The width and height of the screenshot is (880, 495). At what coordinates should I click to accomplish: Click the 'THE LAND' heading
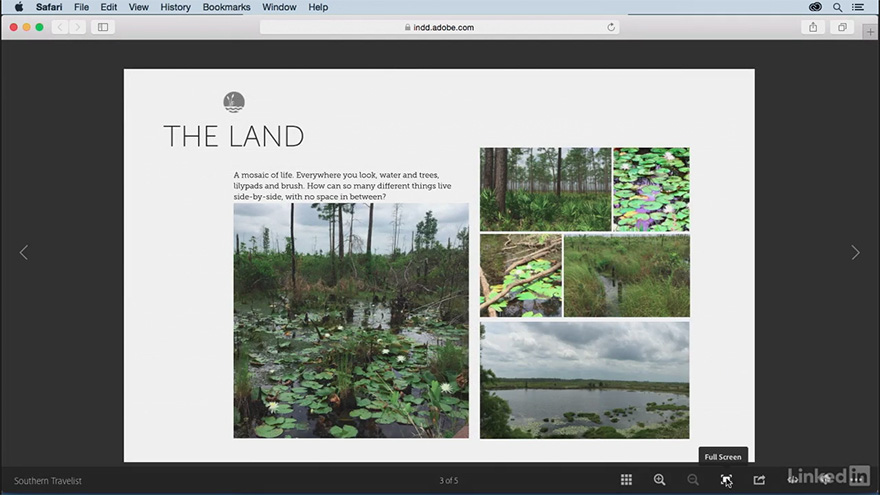[233, 136]
